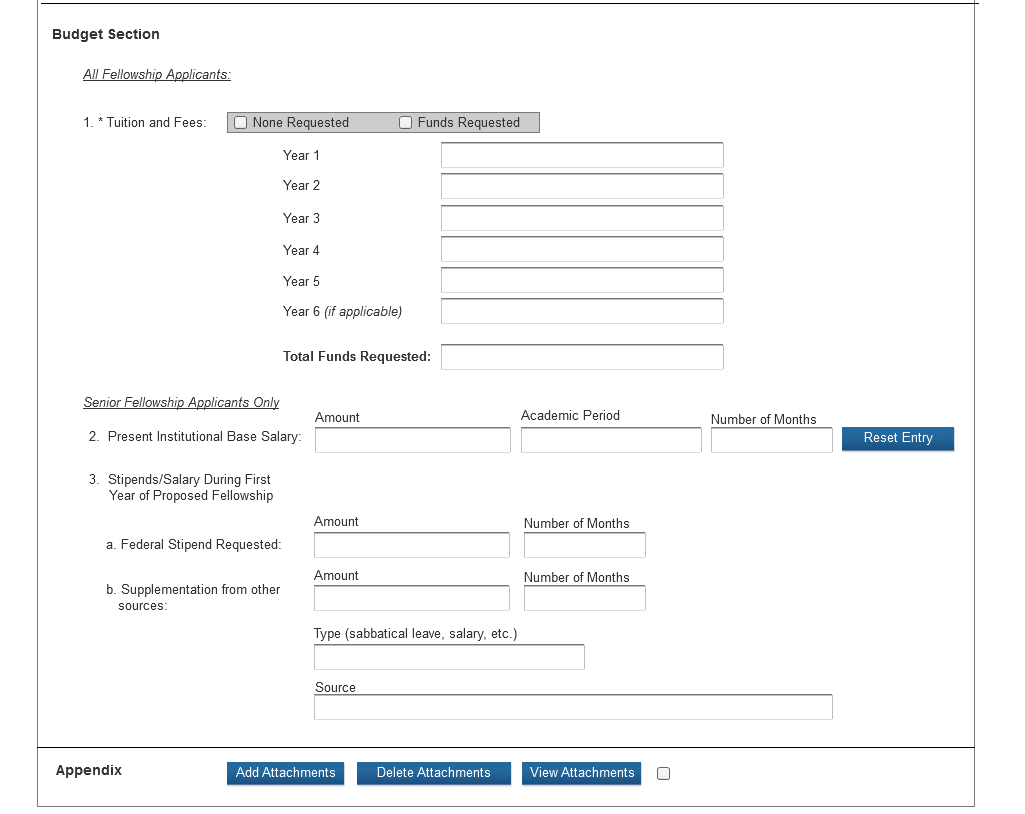Focus the Source text field

click(572, 707)
